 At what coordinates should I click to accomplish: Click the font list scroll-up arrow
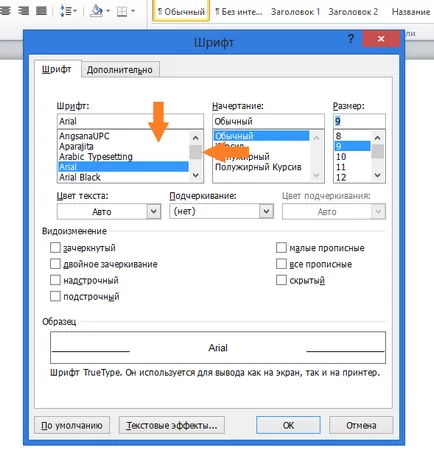[196, 137]
